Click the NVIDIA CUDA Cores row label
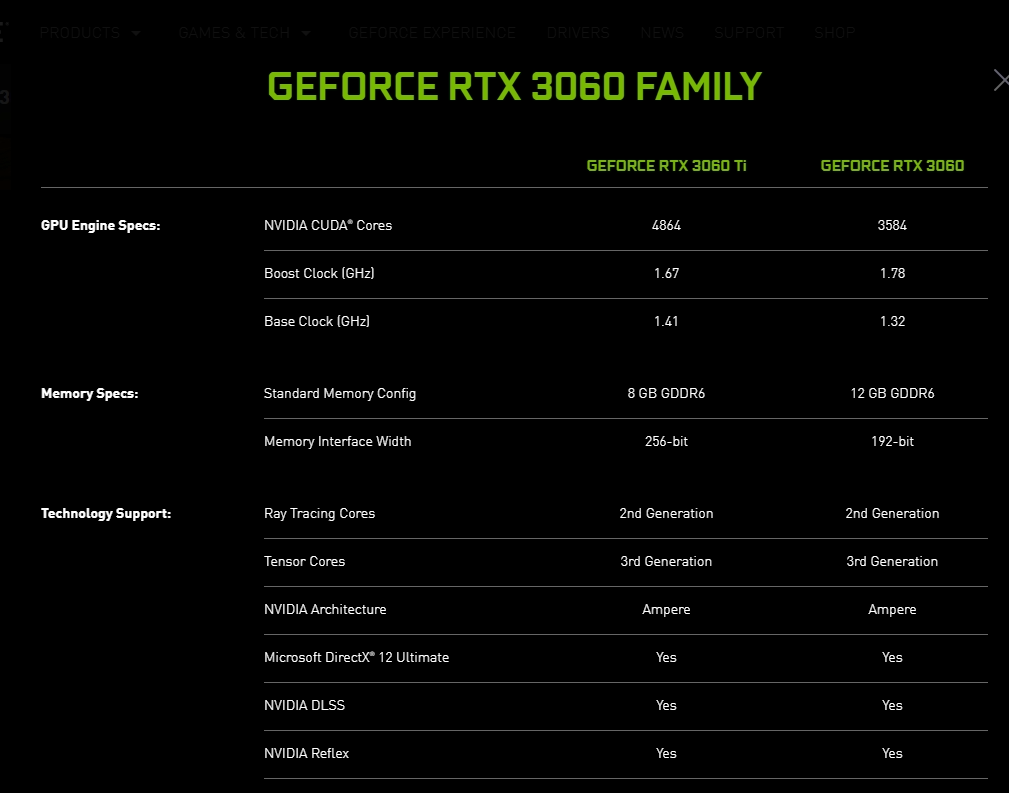The height and width of the screenshot is (793, 1009). click(x=328, y=225)
